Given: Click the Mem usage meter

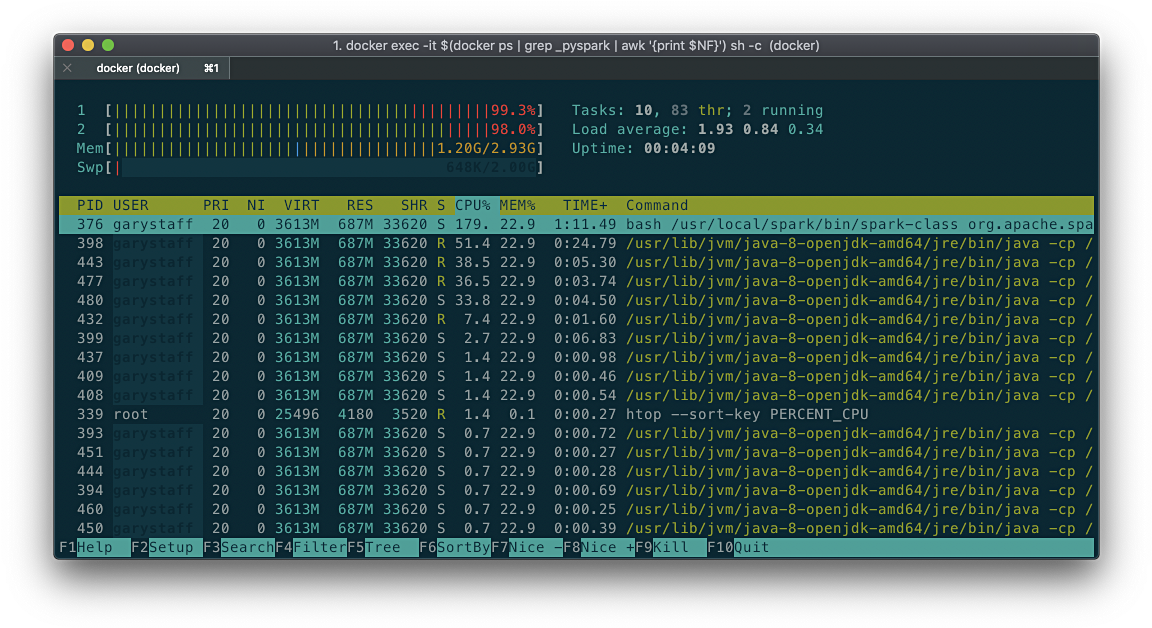Looking at the screenshot, I should click(300, 148).
